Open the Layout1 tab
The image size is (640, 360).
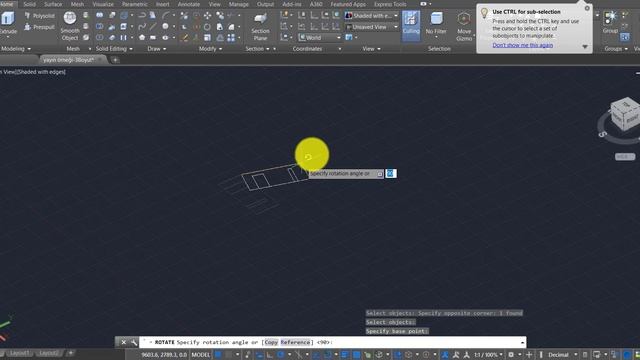(20, 353)
